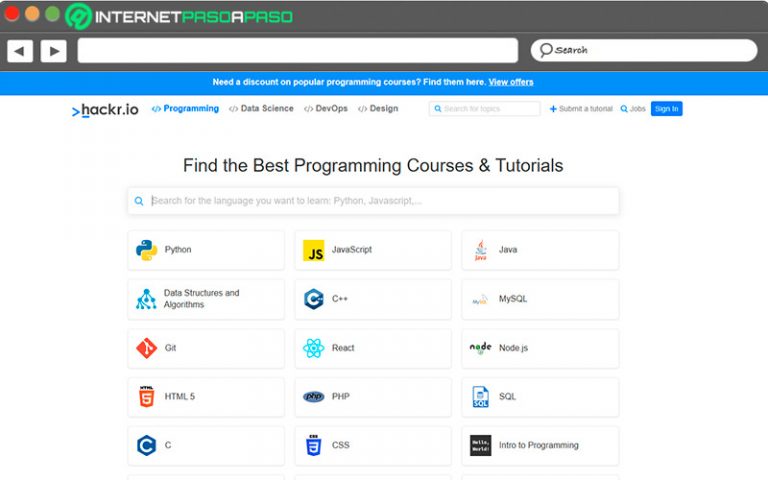Click the orange window minimize button
This screenshot has width=768, height=480.
coord(32,13)
